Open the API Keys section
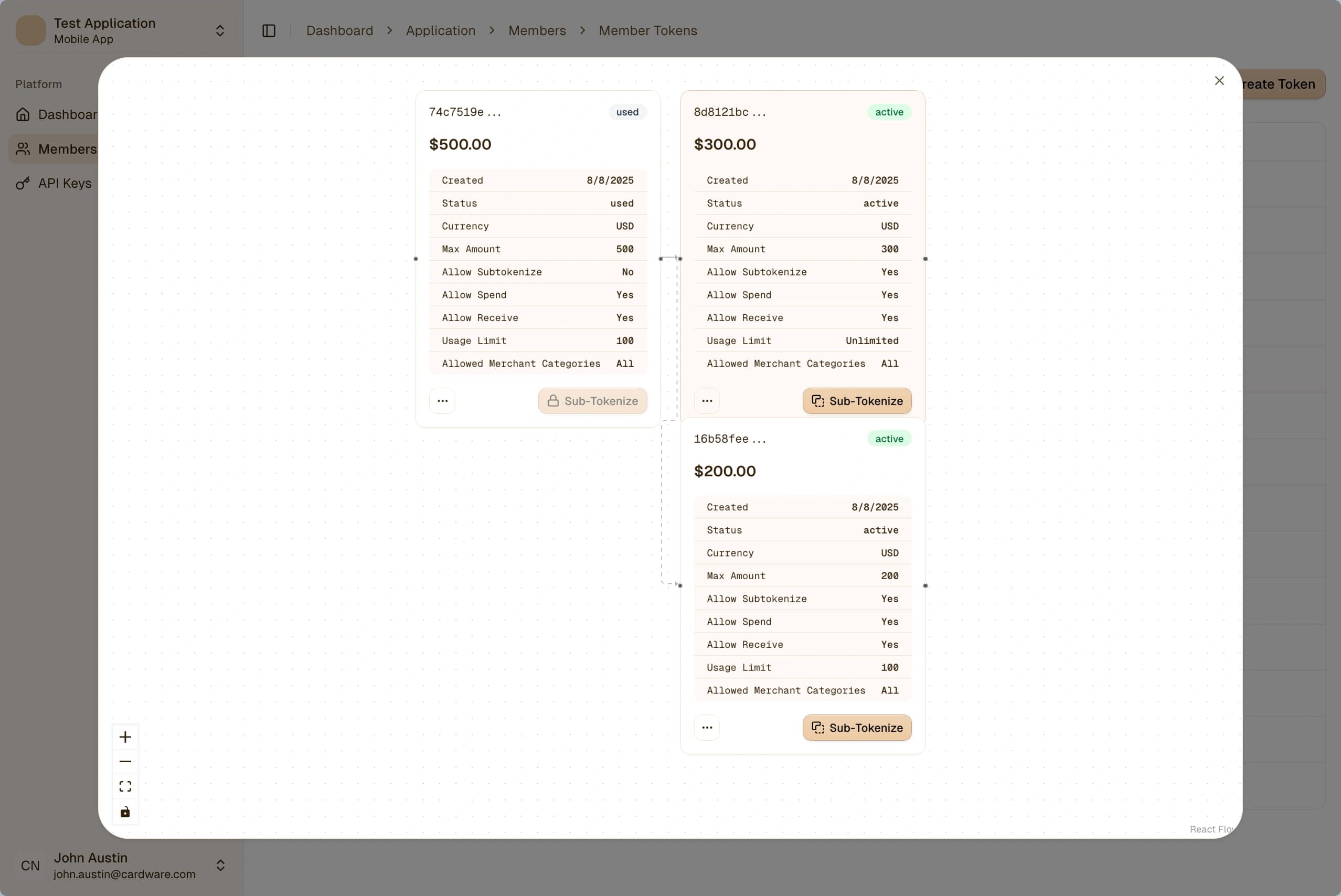The image size is (1341, 896). (x=65, y=183)
